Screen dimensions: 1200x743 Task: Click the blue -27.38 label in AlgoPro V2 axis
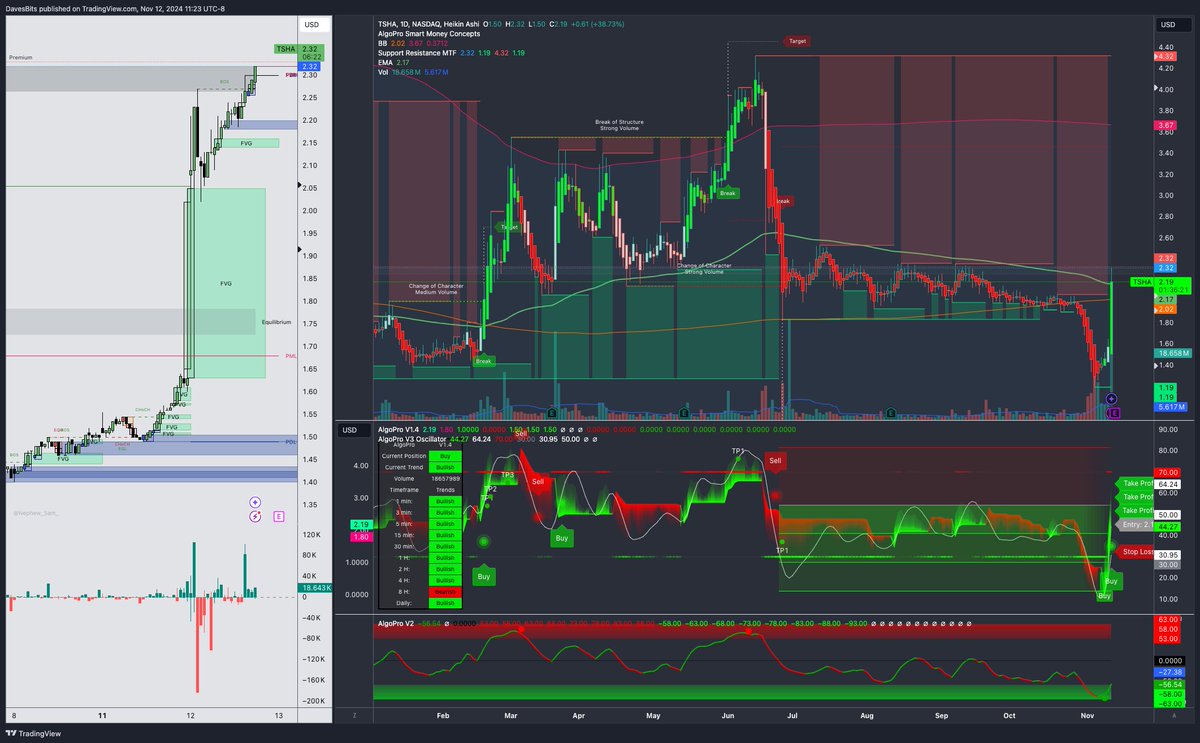(x=1169, y=673)
